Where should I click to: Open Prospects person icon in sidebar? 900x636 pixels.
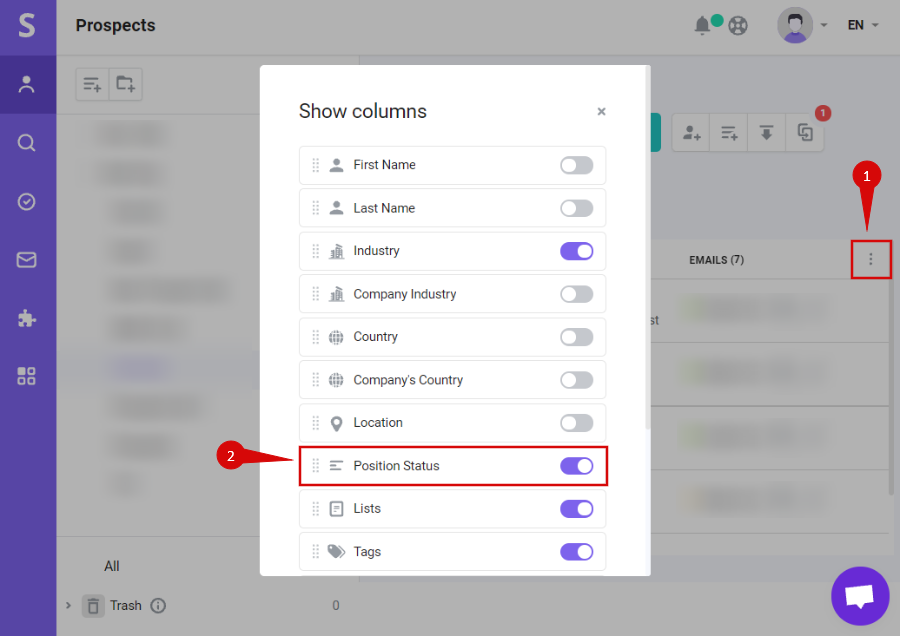click(x=26, y=84)
